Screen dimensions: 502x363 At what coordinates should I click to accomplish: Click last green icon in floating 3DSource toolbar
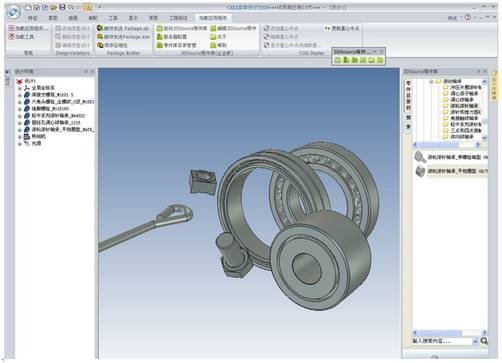coord(380,60)
